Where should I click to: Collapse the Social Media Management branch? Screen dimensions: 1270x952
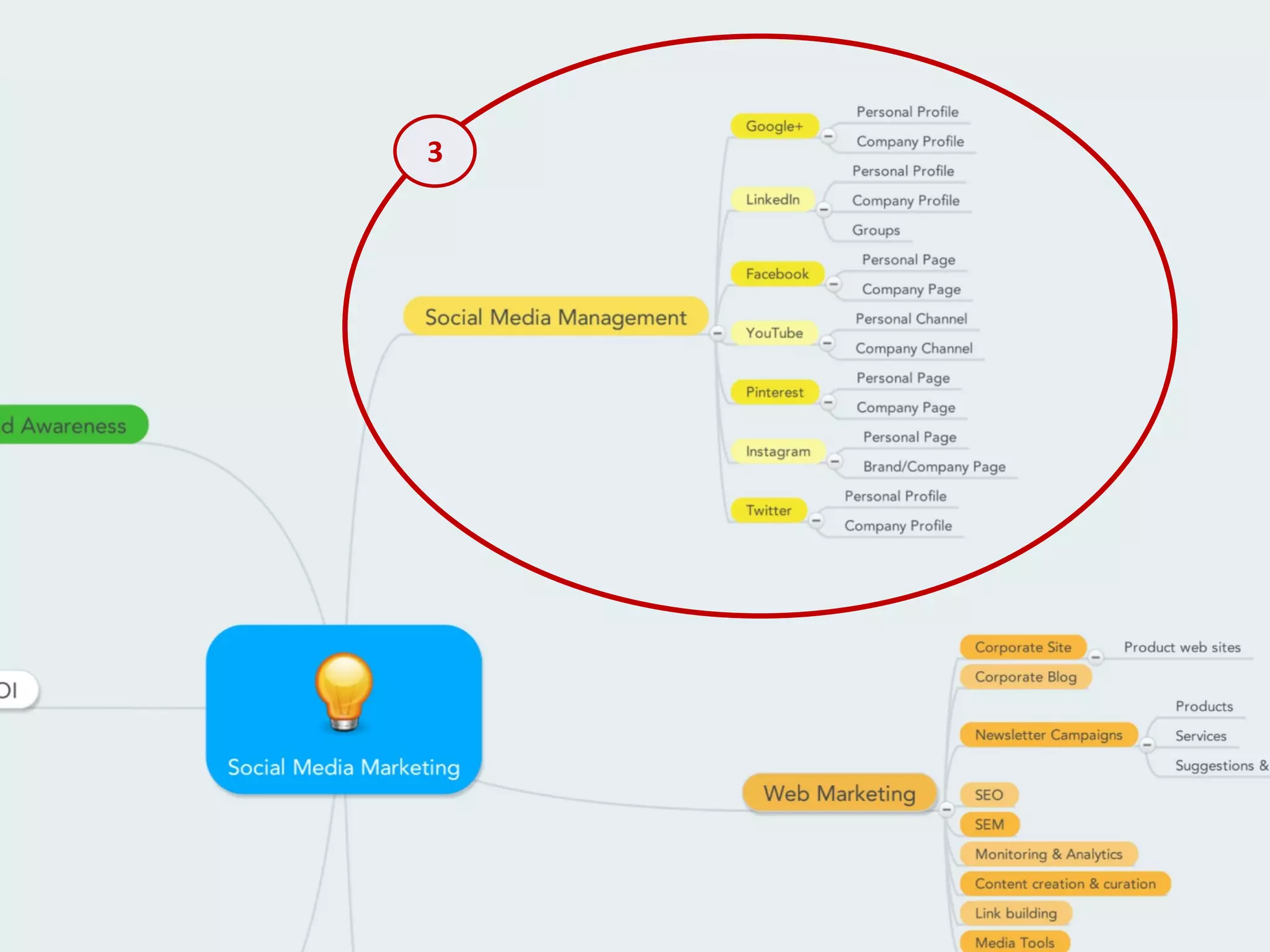point(717,333)
